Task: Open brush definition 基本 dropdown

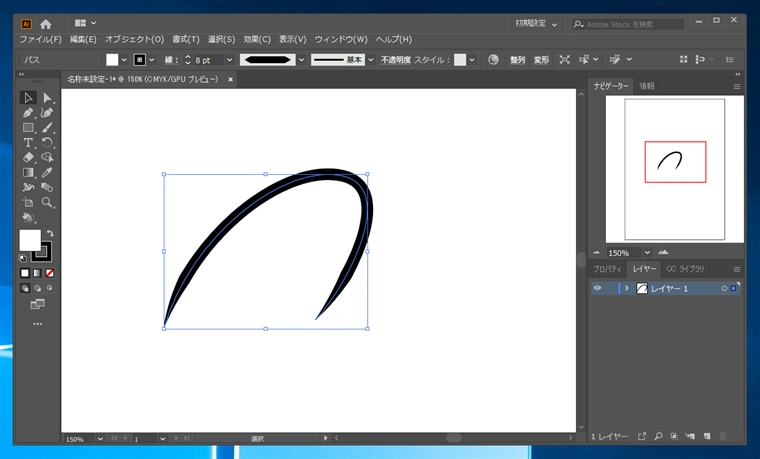Action: pyautogui.click(x=371, y=60)
